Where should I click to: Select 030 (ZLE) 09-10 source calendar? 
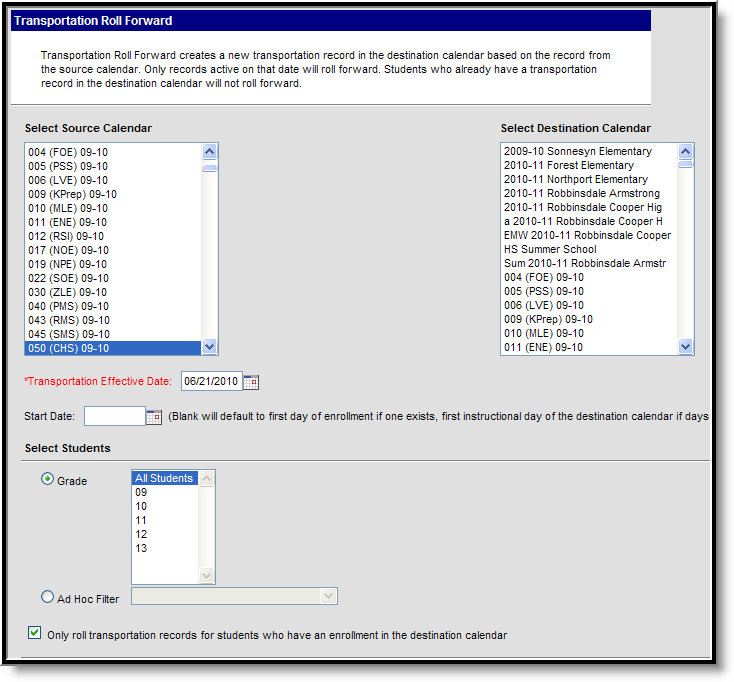pos(113,293)
